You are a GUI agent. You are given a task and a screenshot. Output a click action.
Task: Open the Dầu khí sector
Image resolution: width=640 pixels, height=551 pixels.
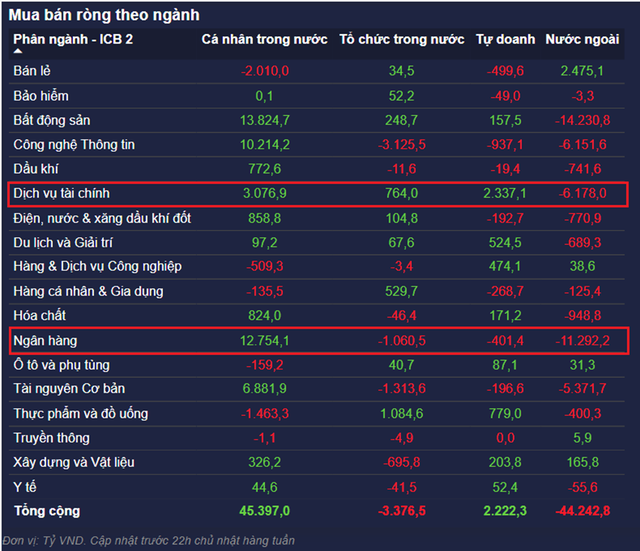(36, 169)
